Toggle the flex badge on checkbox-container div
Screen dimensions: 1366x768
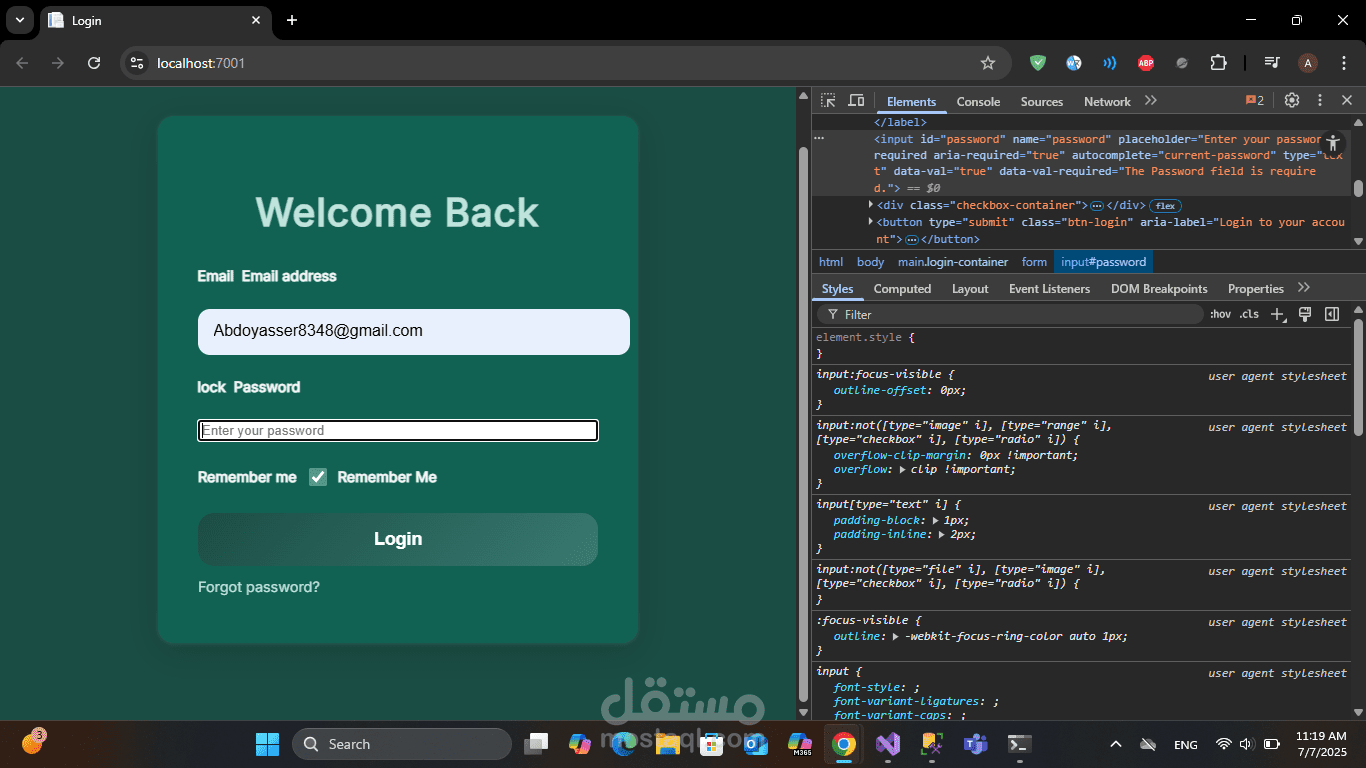[x=1165, y=206]
